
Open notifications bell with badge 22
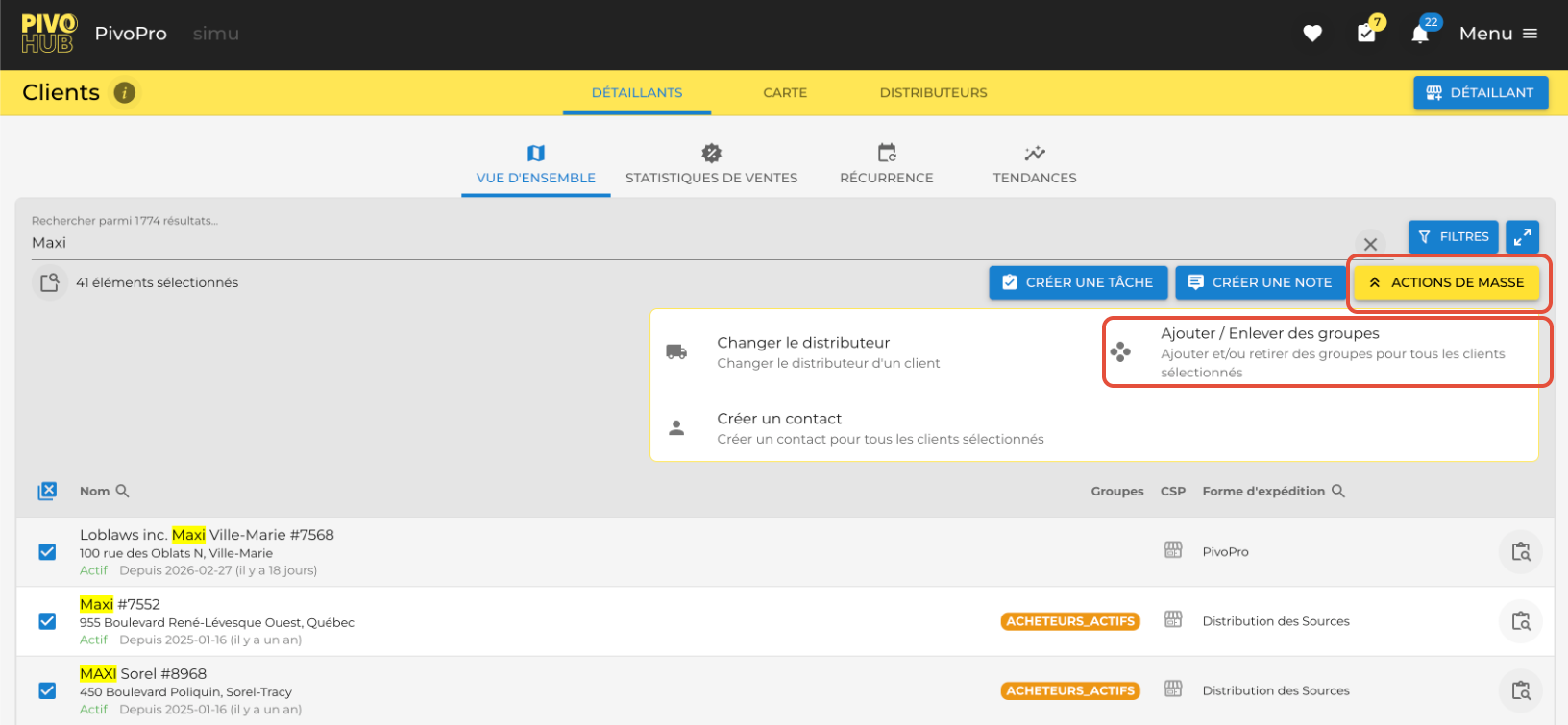click(1420, 34)
